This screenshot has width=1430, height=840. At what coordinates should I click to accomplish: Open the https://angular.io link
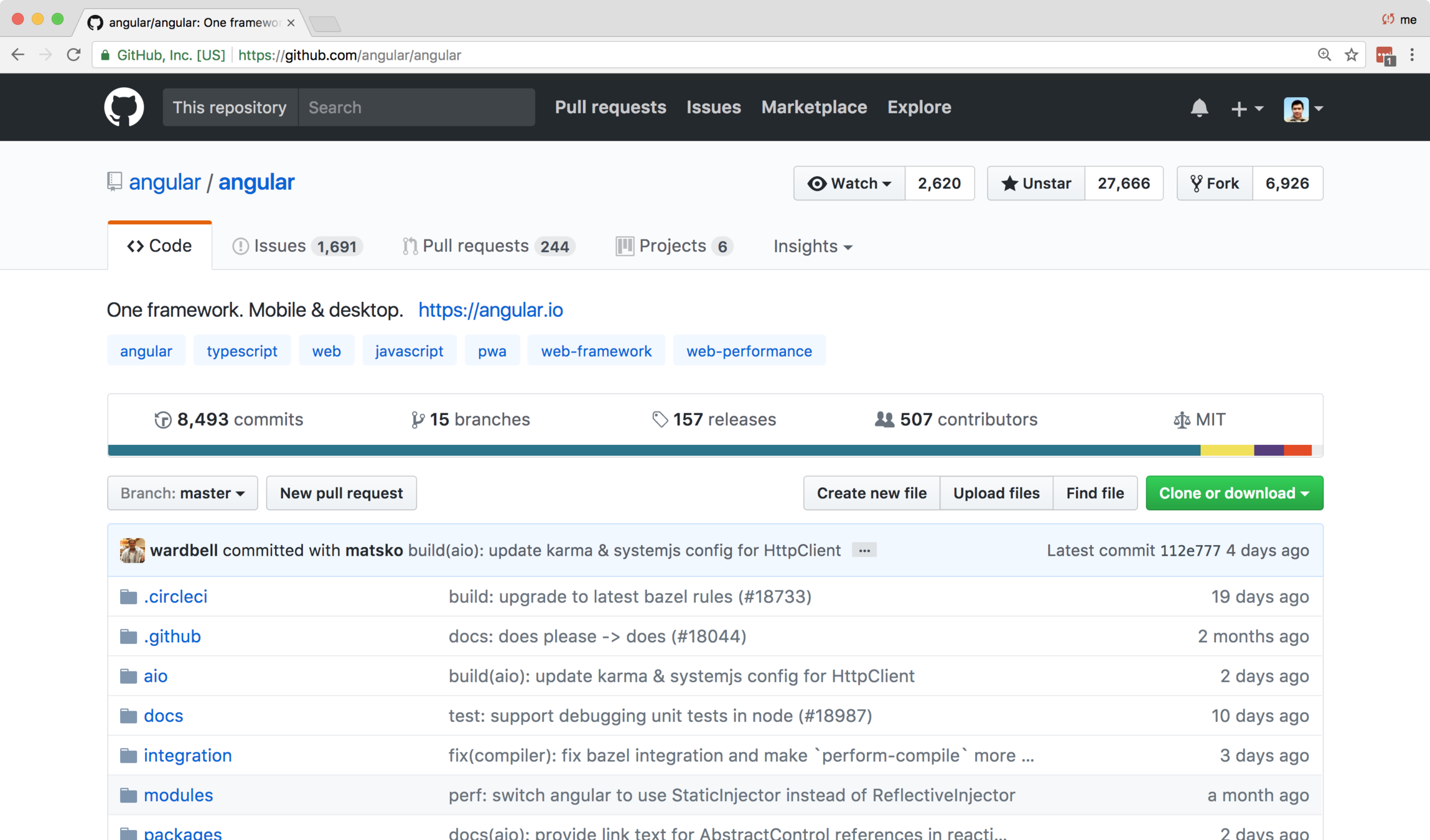[x=490, y=310]
